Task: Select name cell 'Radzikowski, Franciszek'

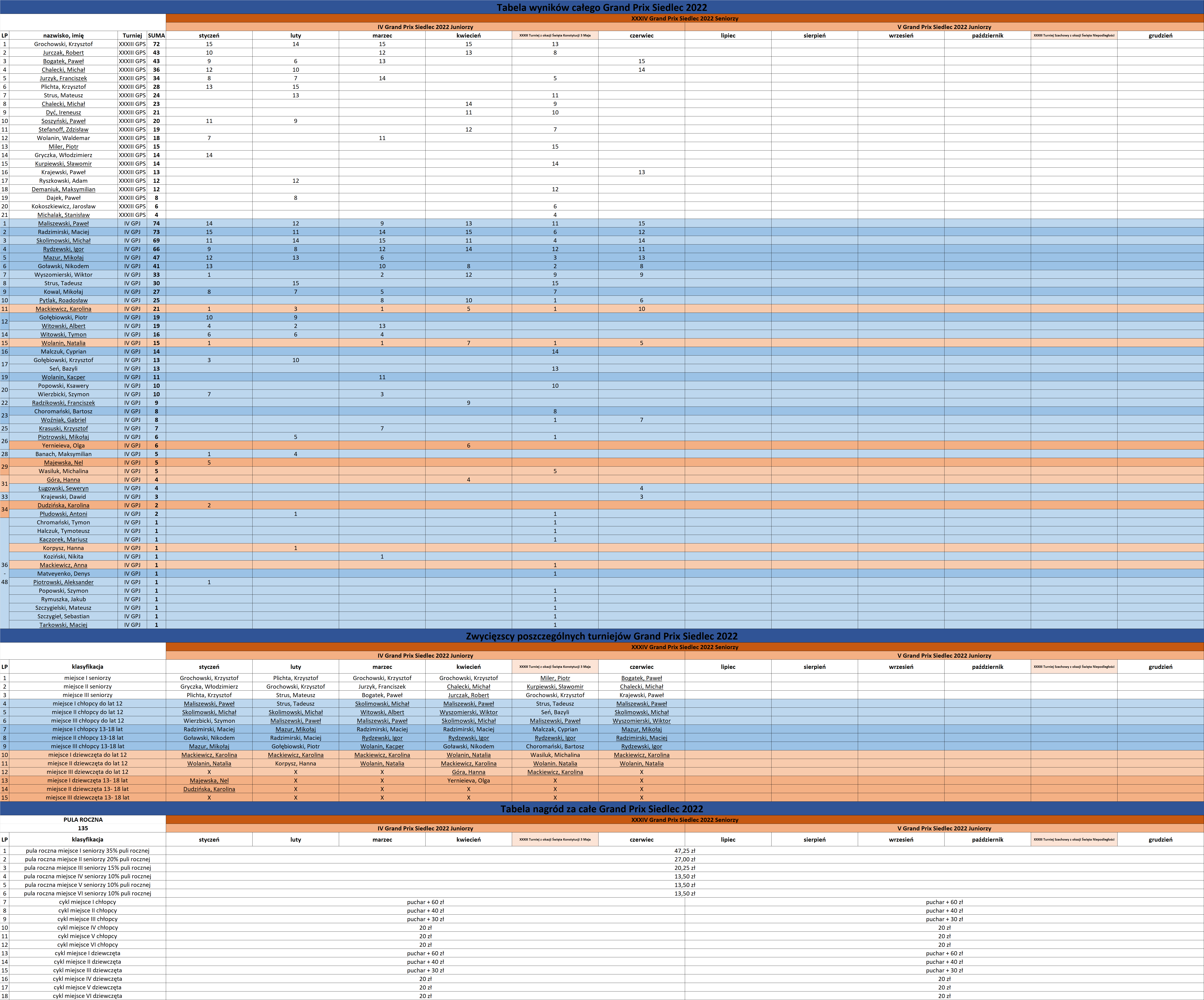Action: coord(63,403)
